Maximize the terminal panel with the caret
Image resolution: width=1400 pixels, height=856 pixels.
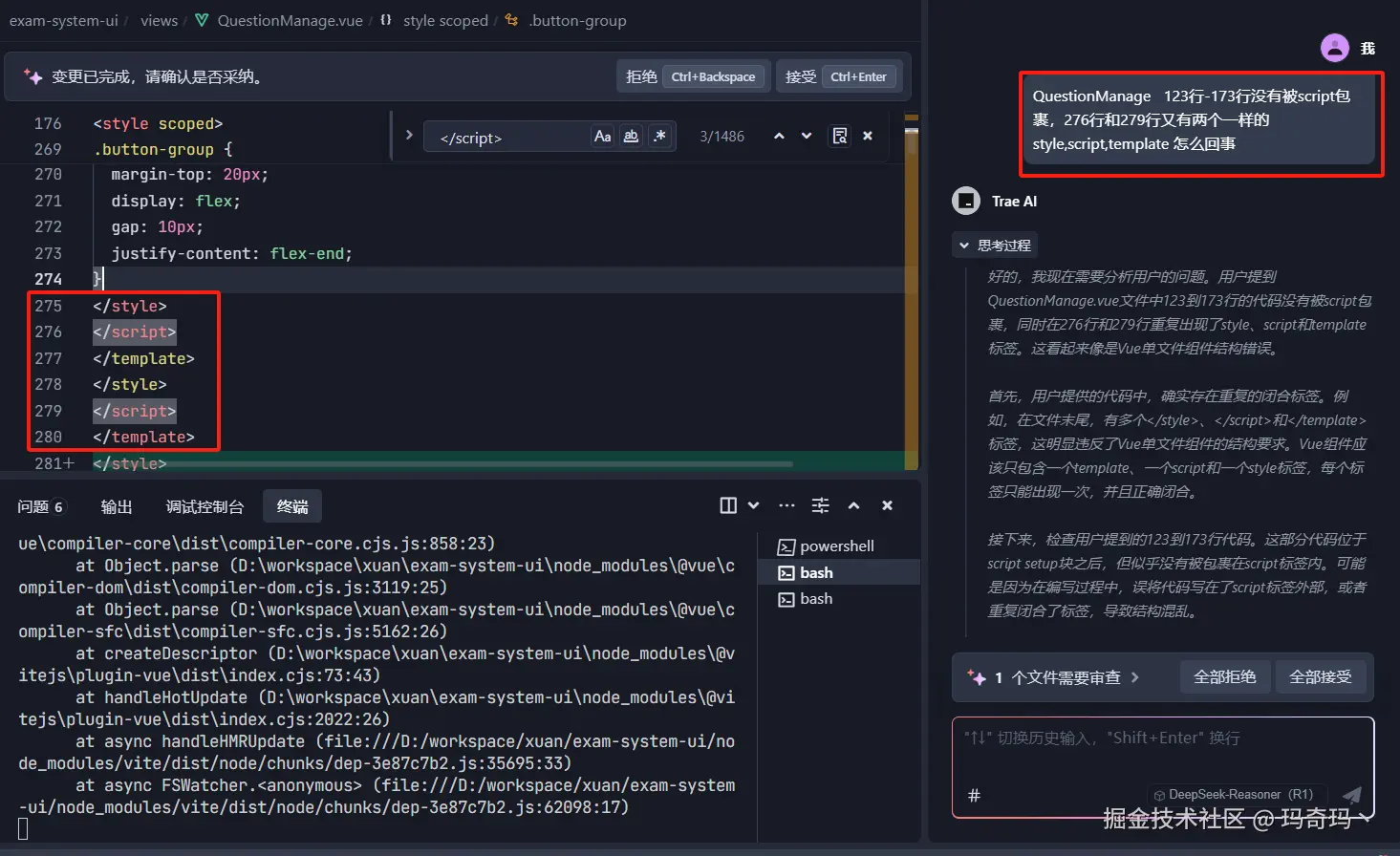[x=853, y=505]
